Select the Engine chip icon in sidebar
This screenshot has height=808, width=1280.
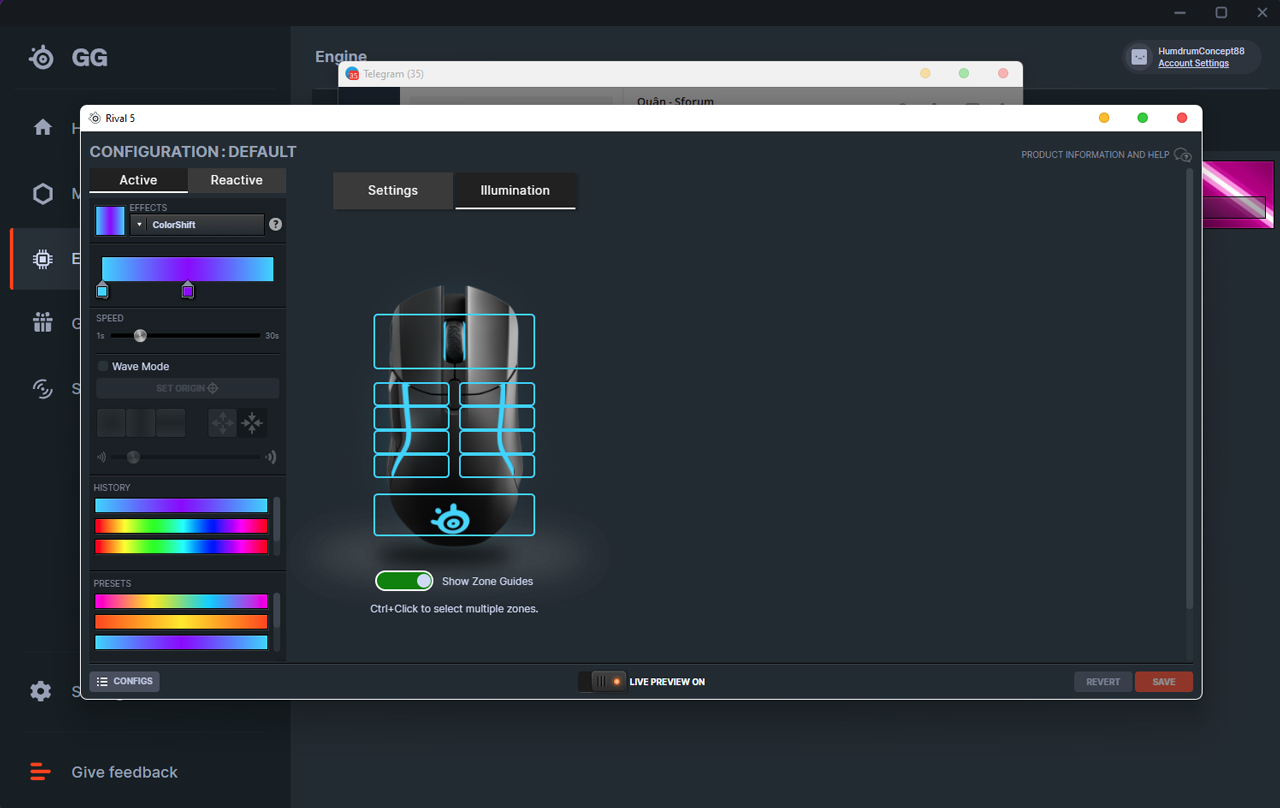click(x=43, y=259)
